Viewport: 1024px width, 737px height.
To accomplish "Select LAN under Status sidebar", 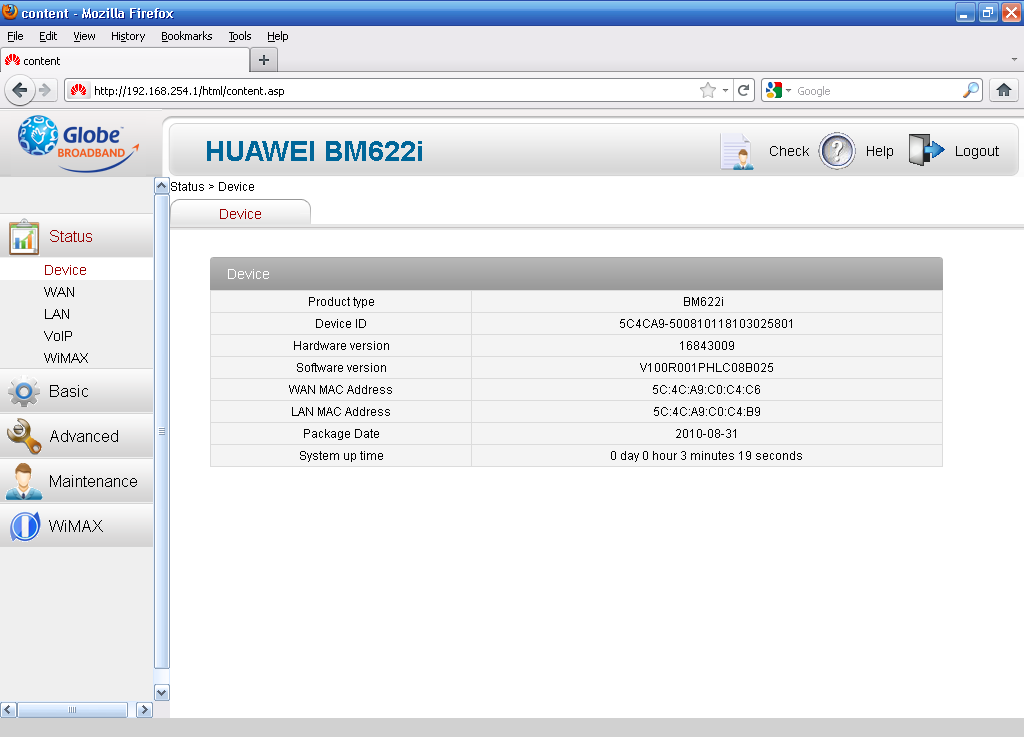I will coord(57,314).
